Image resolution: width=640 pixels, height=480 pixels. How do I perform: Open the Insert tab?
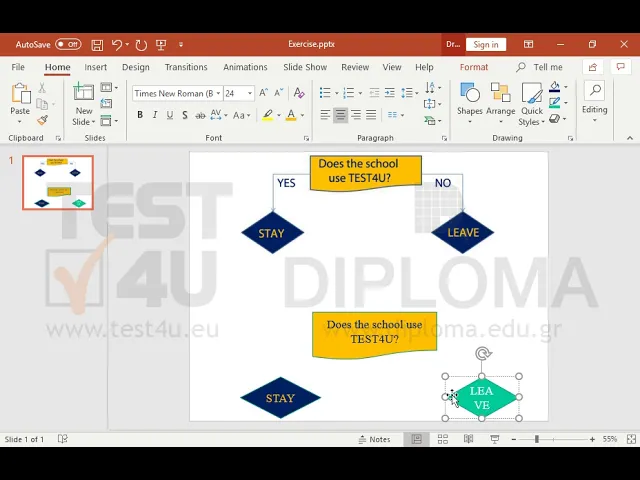pyautogui.click(x=96, y=67)
